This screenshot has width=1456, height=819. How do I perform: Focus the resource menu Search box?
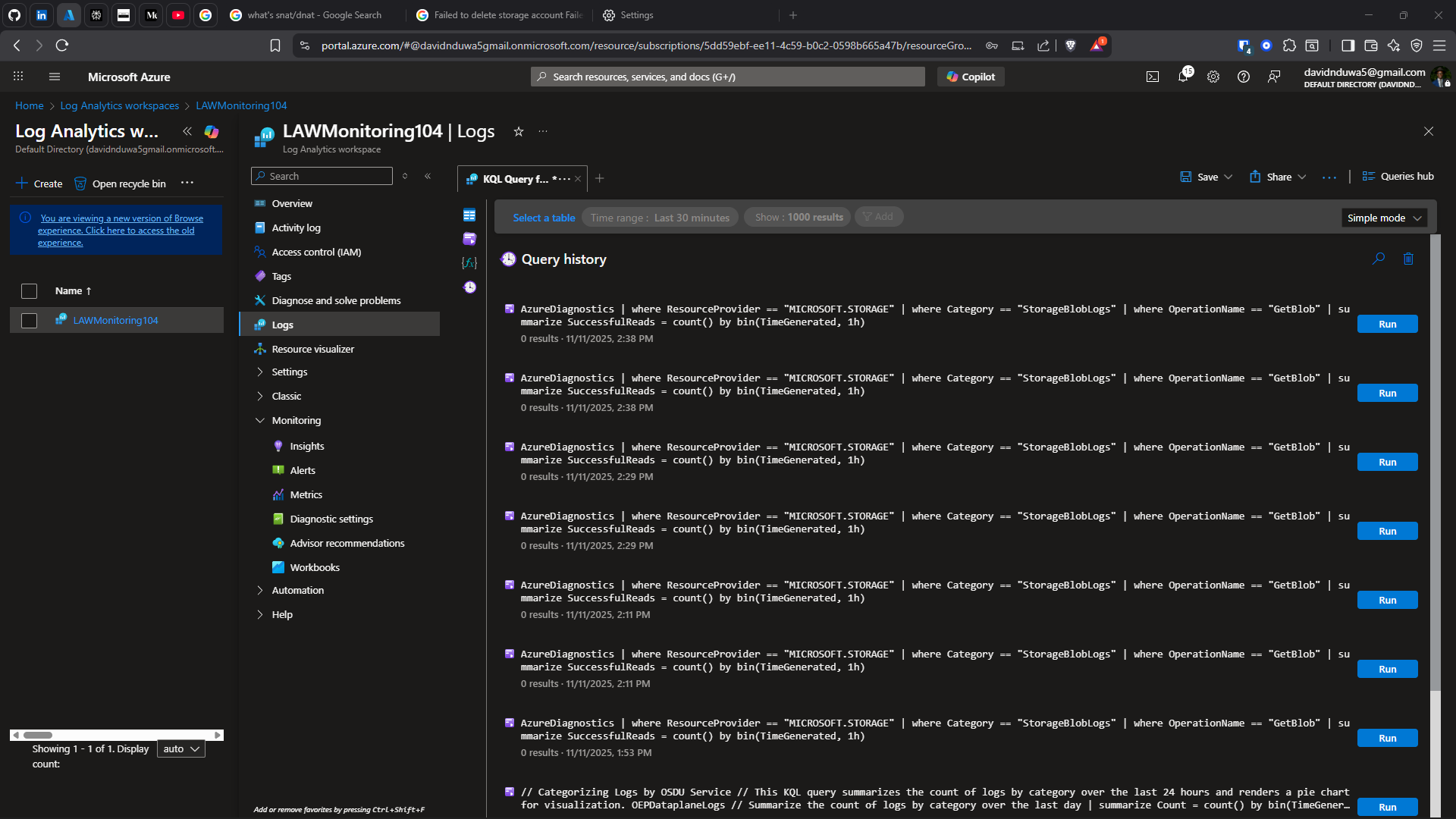tap(322, 176)
